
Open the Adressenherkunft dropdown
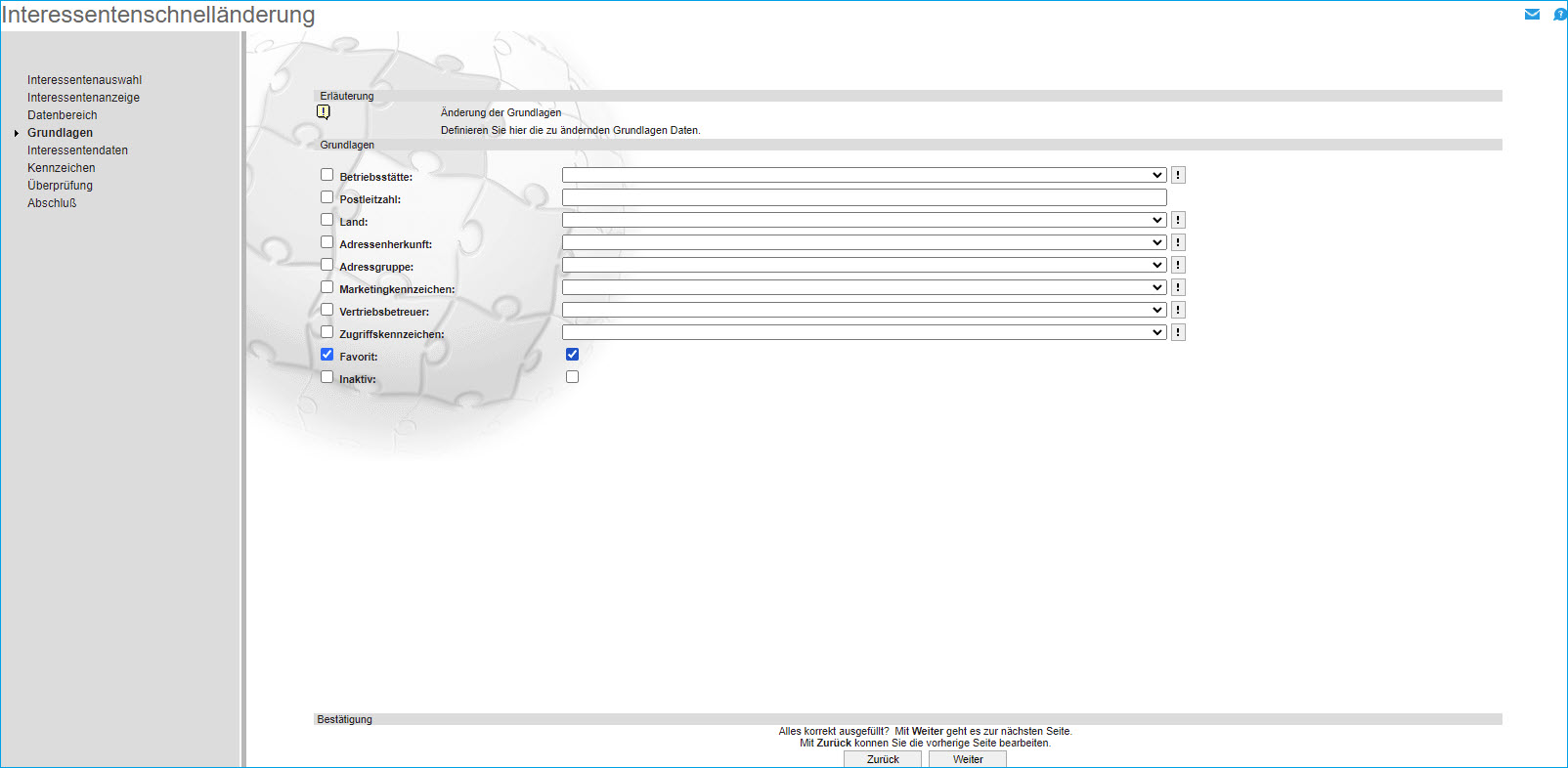pos(864,242)
